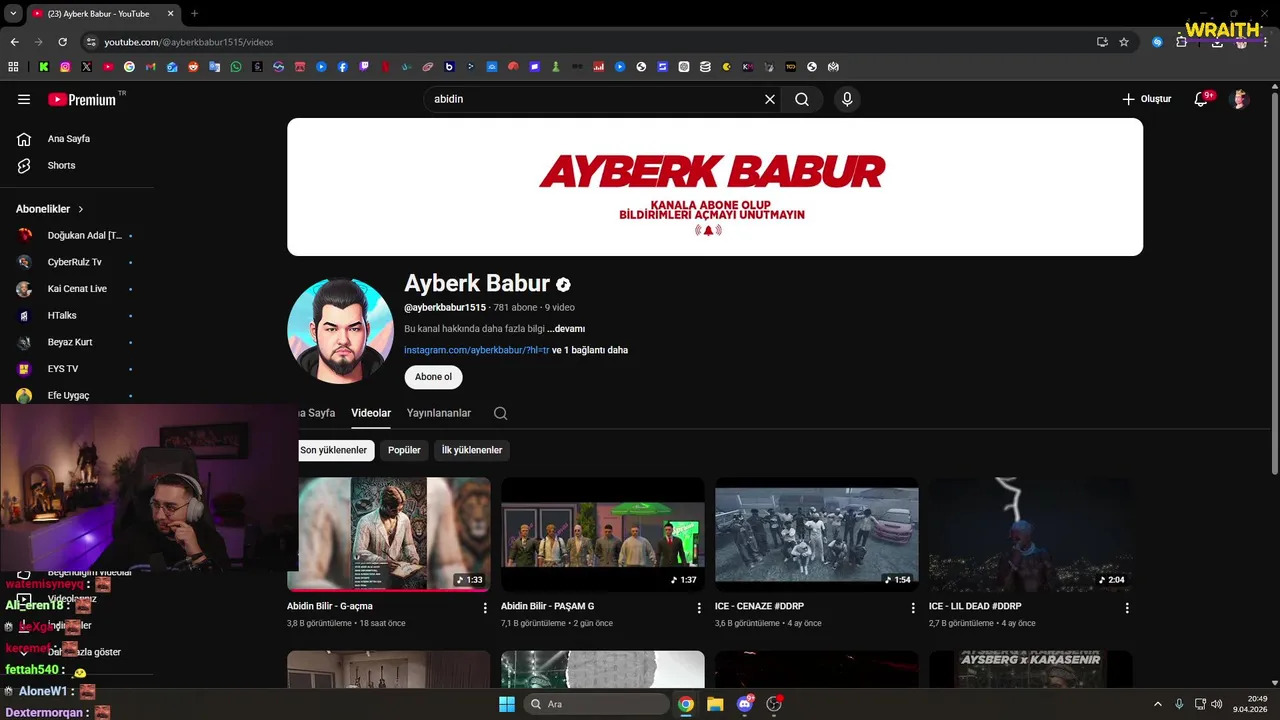Go back using the browser back arrow
The image size is (1280, 720).
(14, 42)
